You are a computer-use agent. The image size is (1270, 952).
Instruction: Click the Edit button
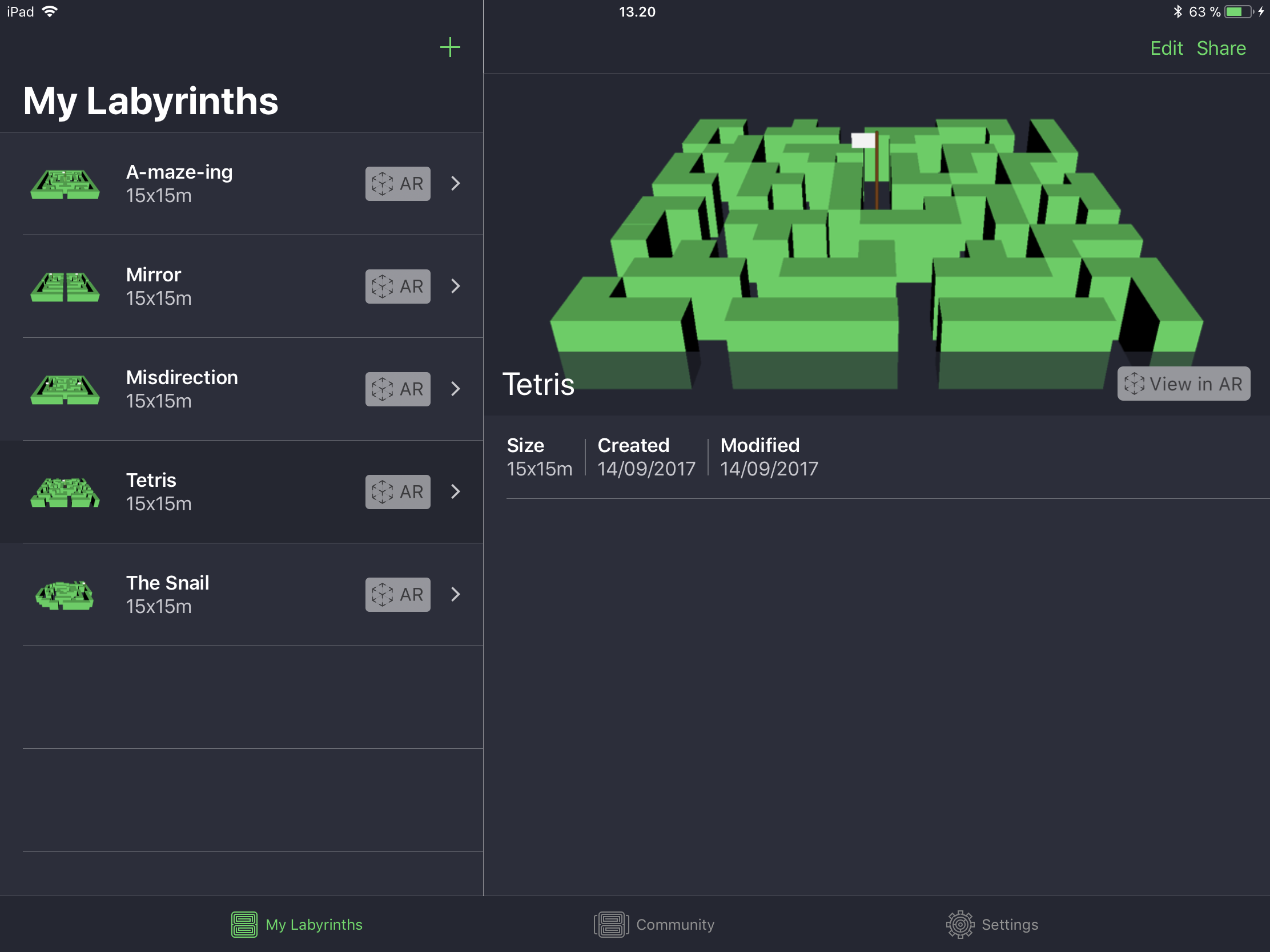[1166, 48]
